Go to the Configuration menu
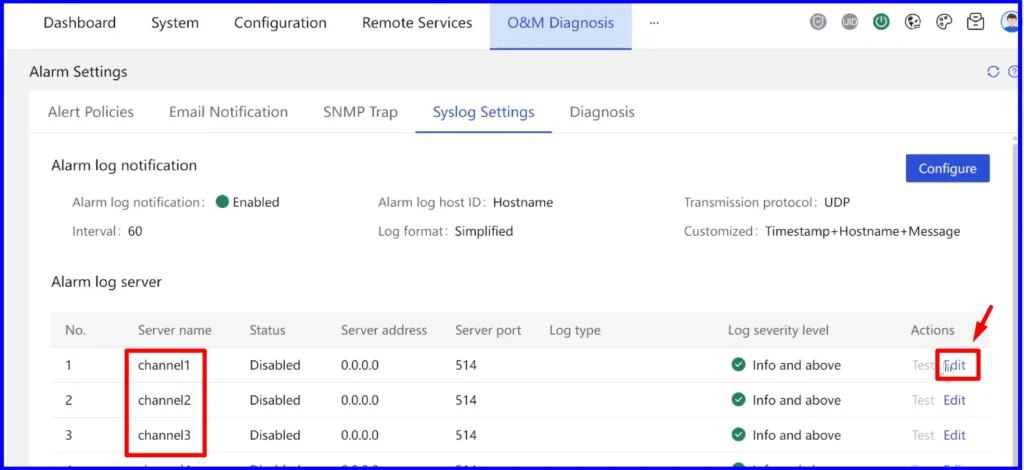Screen dimensions: 1024x470 [280, 23]
